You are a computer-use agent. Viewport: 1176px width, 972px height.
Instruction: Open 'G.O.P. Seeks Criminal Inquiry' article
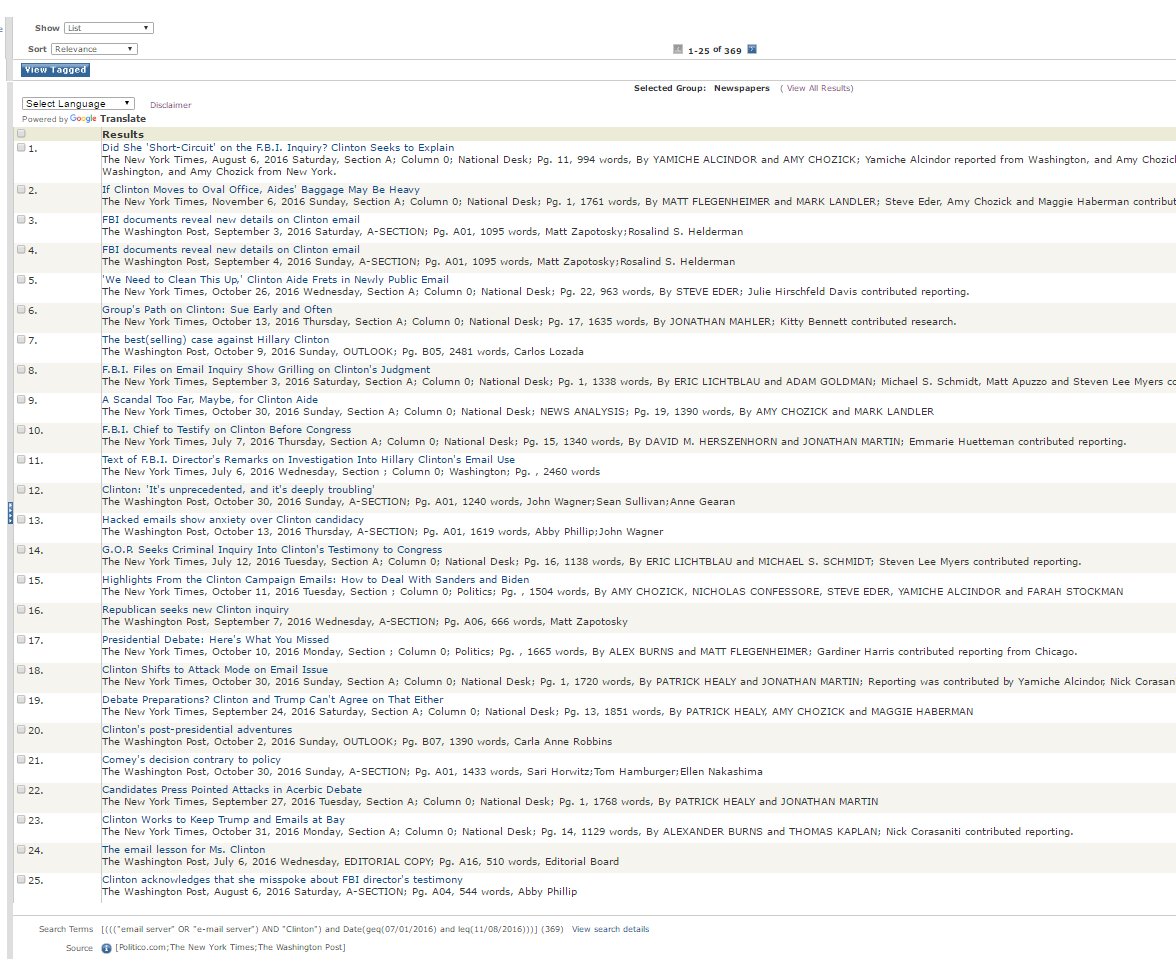click(272, 550)
